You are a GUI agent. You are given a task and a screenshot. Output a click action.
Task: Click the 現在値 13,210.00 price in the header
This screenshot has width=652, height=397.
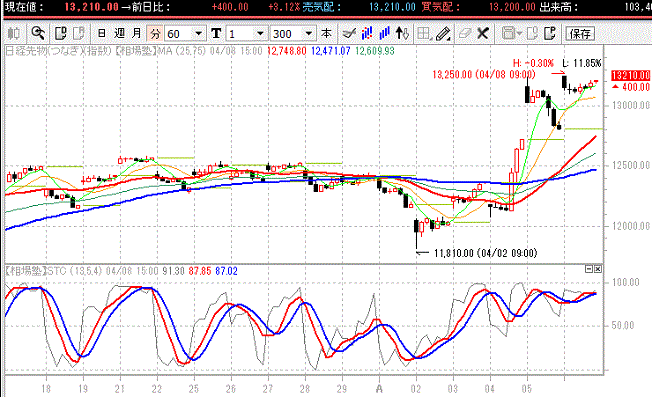[91, 7]
